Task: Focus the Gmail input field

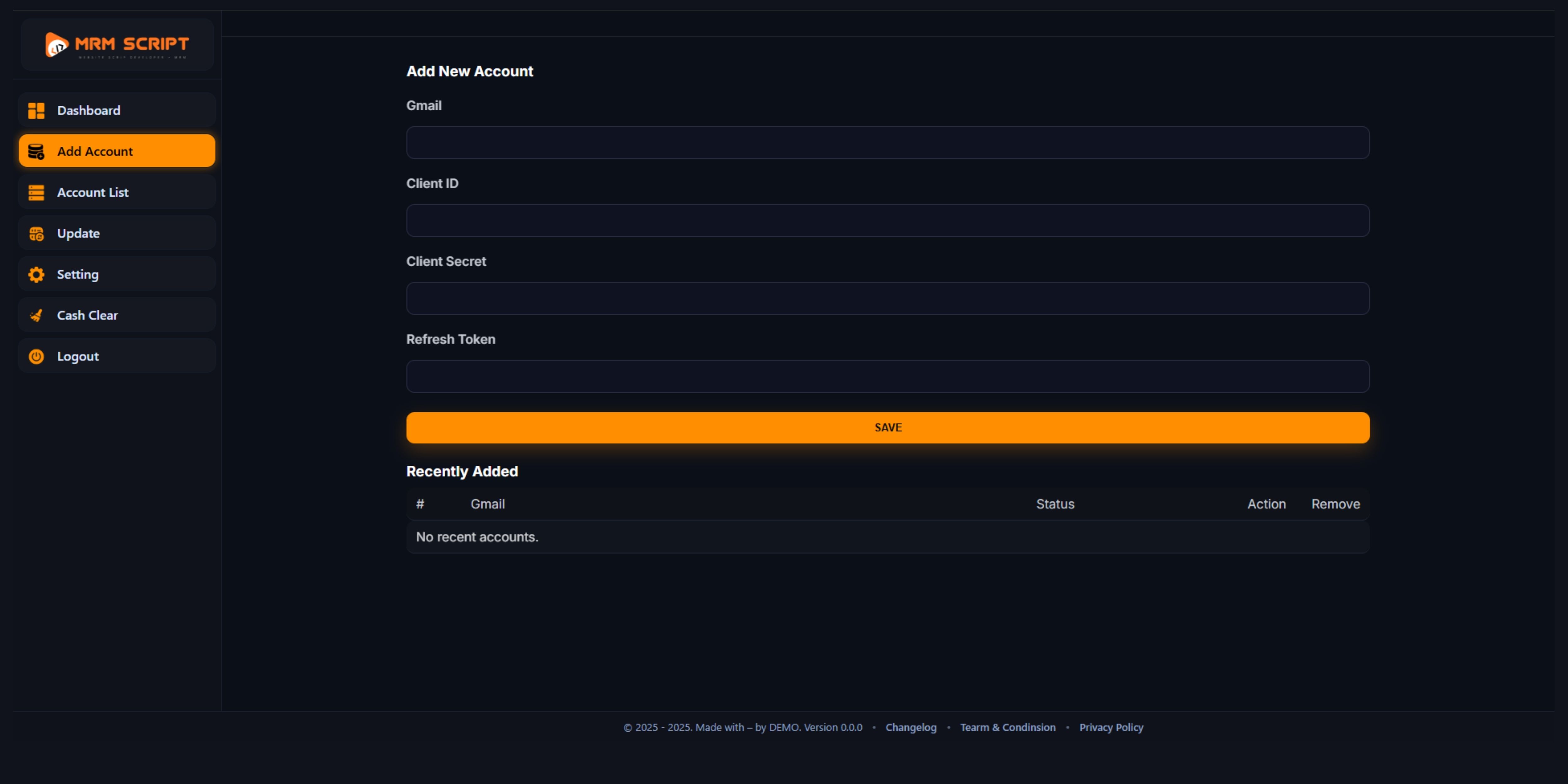Action: 887,142
